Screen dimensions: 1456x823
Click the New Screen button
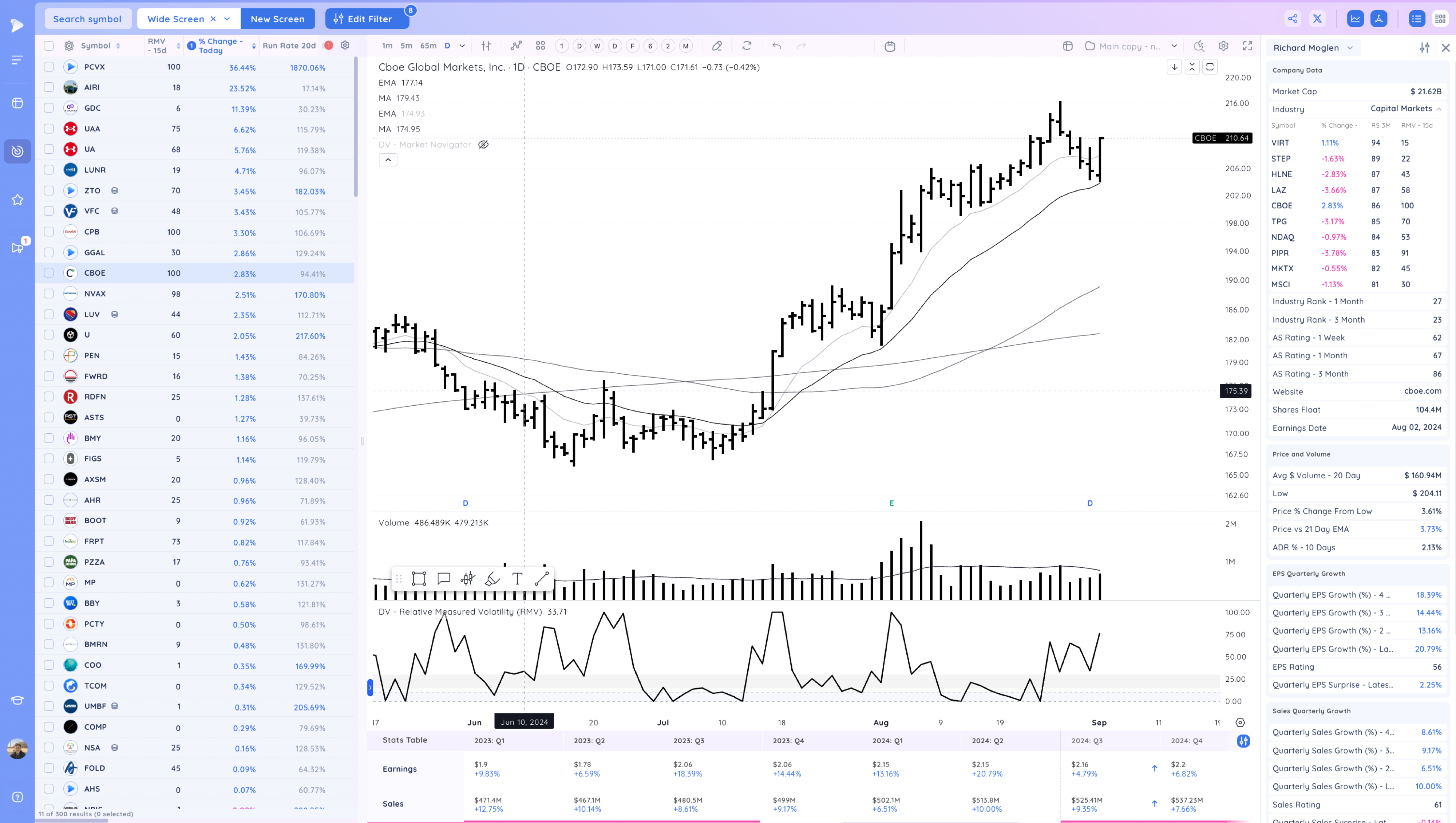click(277, 19)
